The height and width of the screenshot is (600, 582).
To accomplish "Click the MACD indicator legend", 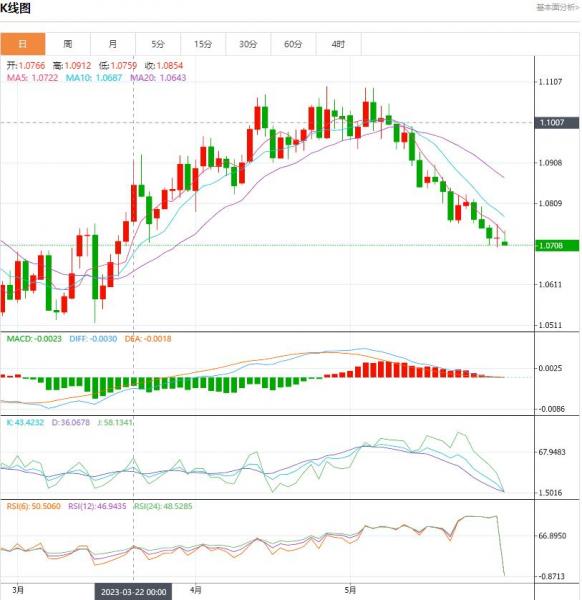I will point(34,339).
